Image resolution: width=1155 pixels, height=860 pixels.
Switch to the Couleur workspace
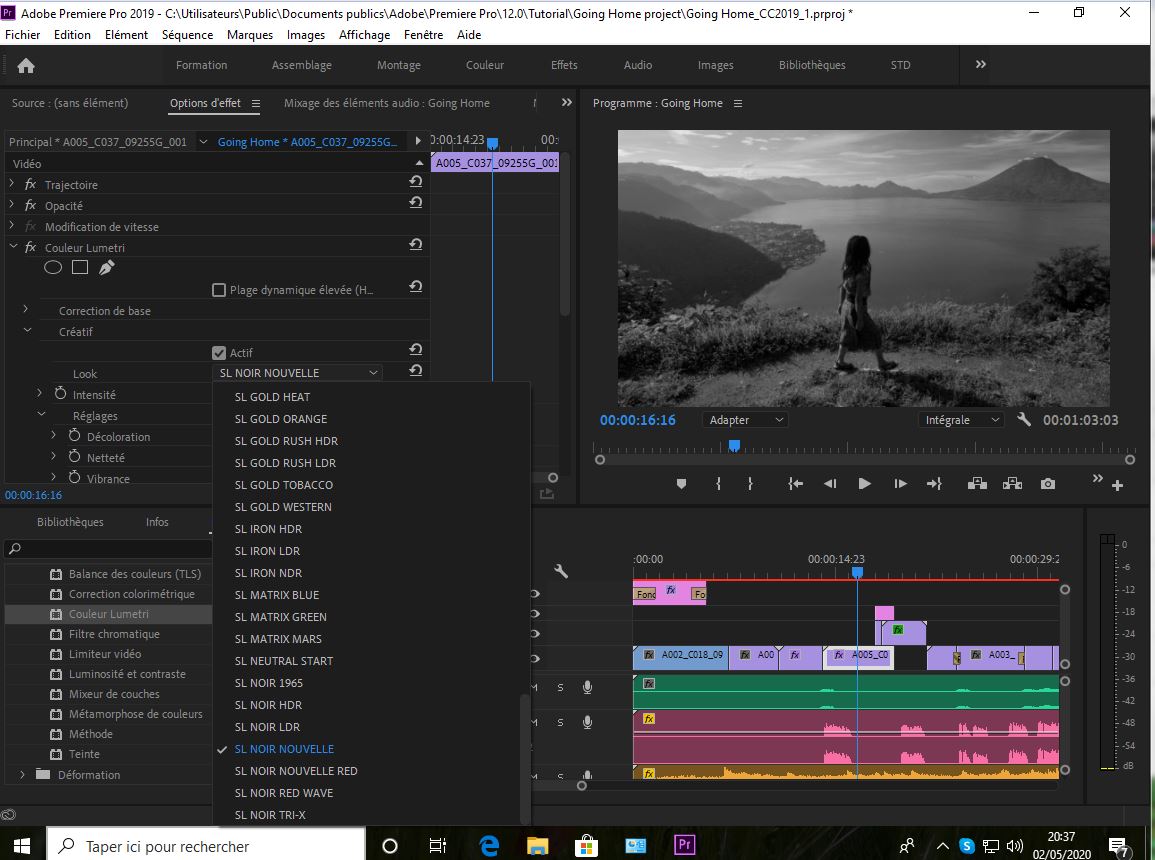[x=485, y=65]
